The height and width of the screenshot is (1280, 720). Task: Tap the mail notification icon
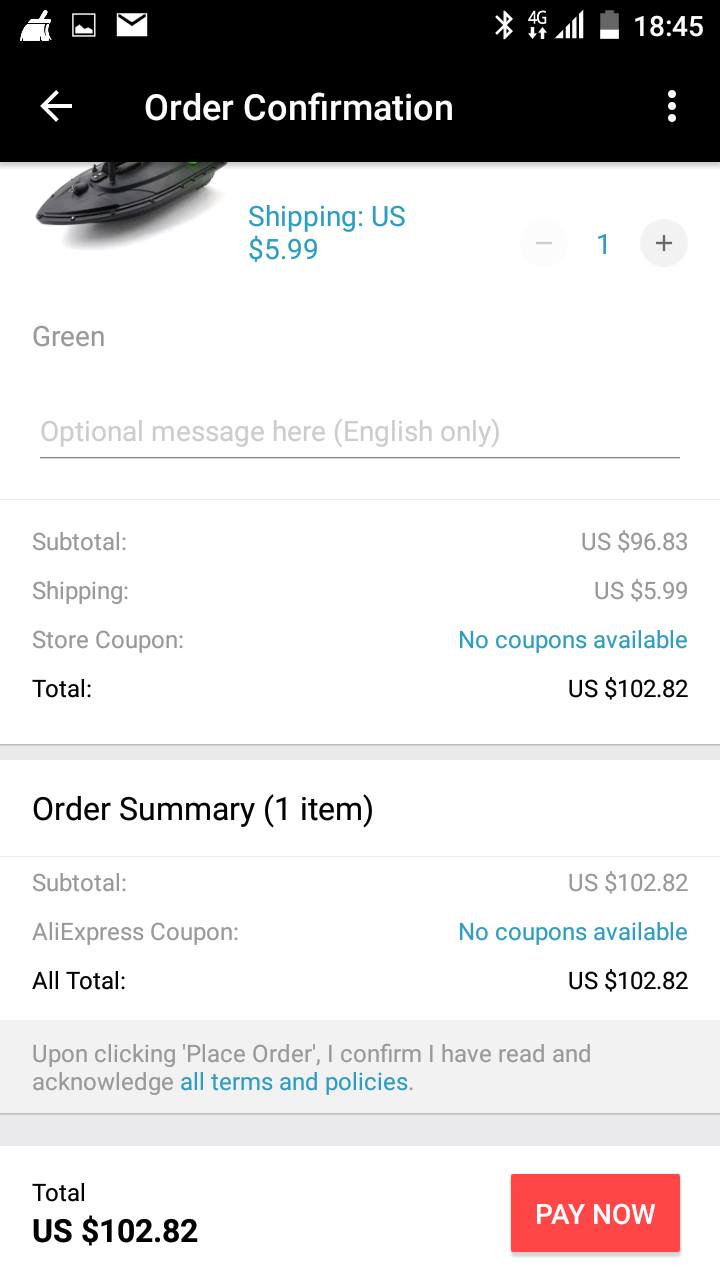[x=132, y=25]
